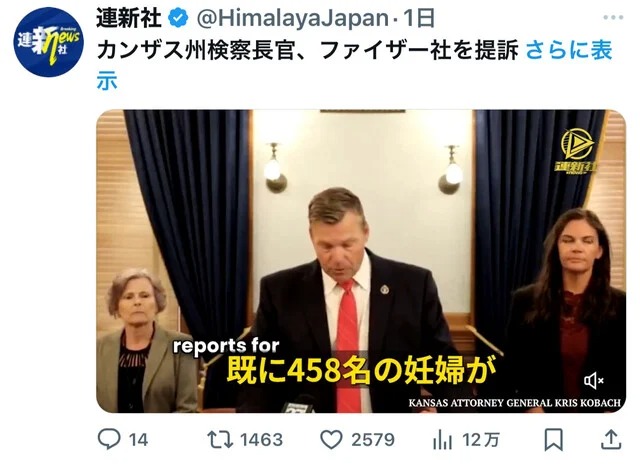The width and height of the screenshot is (640, 471).
Task: Click the 連新社 watermark logo in the video
Action: 576,151
